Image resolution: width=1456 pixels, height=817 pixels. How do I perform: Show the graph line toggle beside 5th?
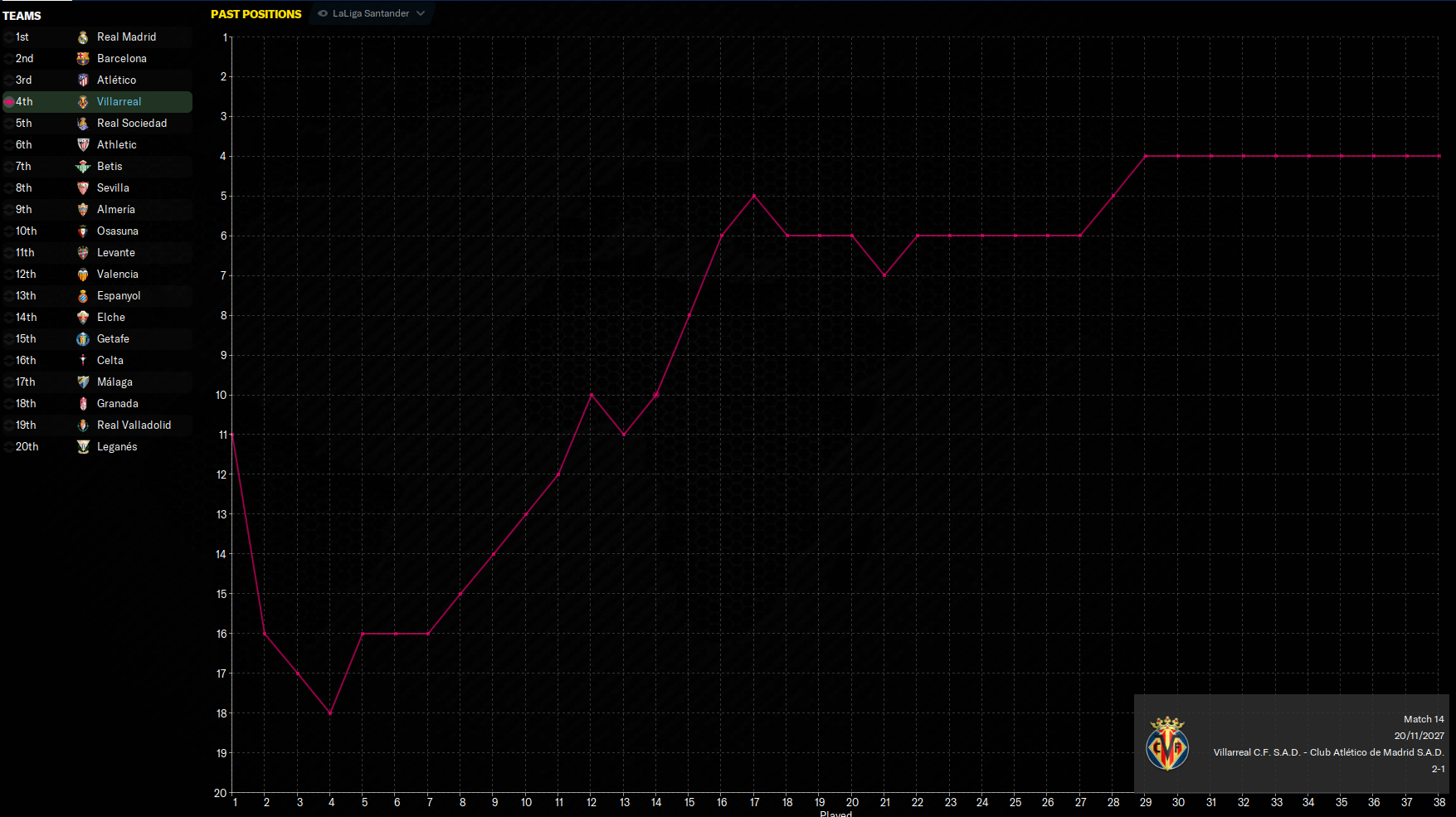point(8,124)
